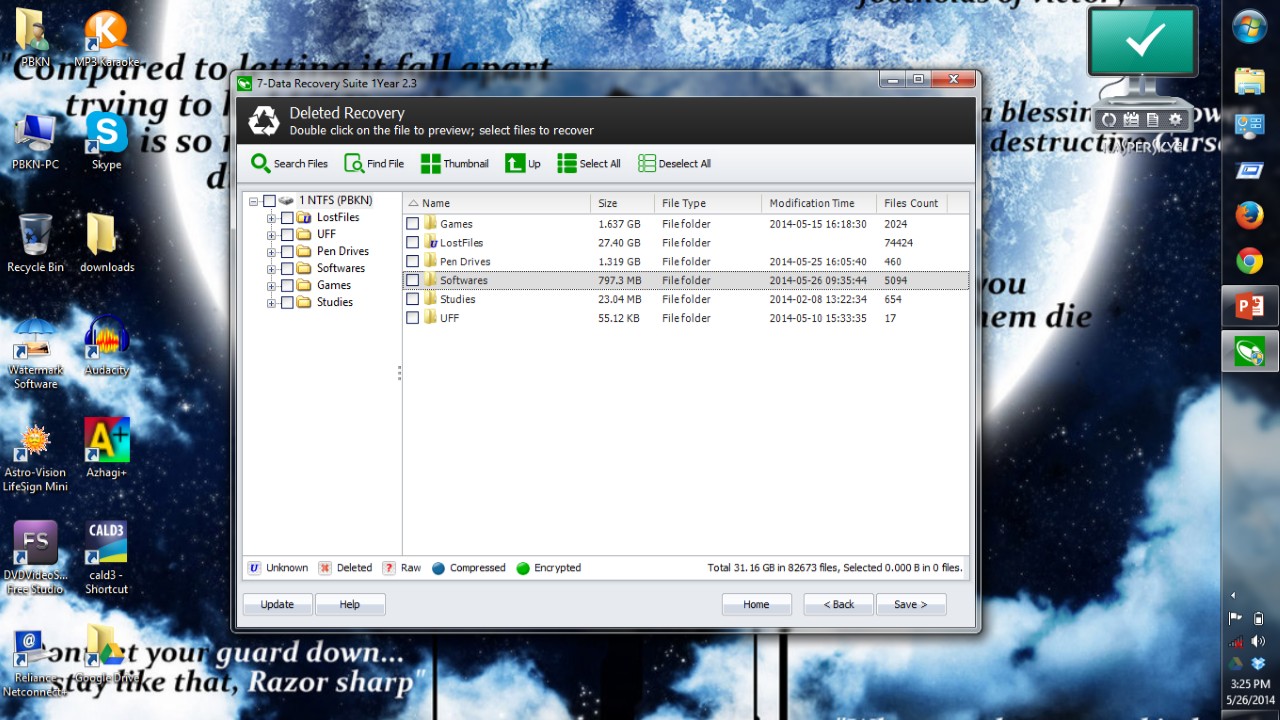Screen dimensions: 1280x720
Task: Tick the Pen Drives checkbox in file list
Action: [x=412, y=262]
